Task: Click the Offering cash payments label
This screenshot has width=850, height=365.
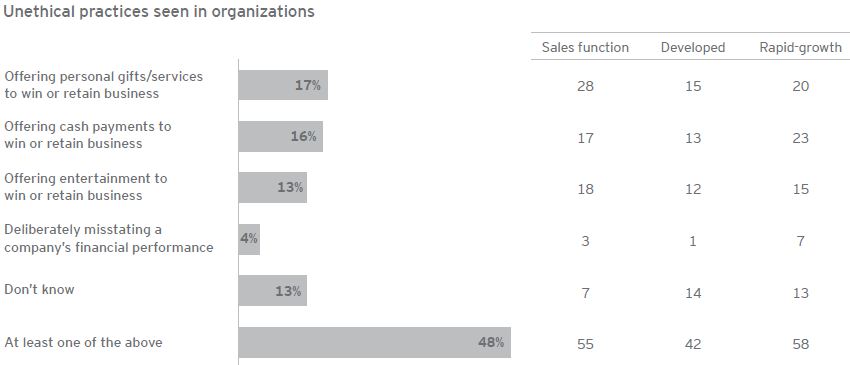Action: point(88,135)
